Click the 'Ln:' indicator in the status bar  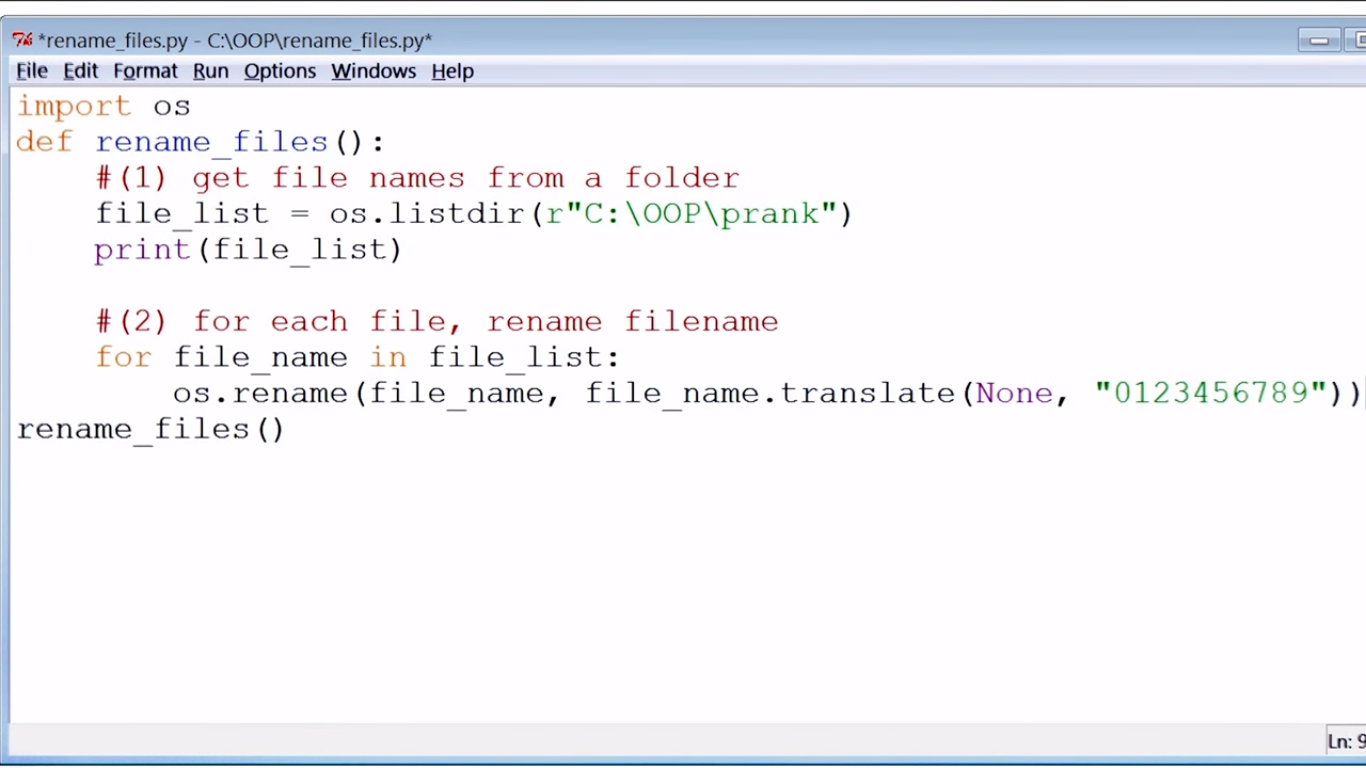click(1346, 741)
